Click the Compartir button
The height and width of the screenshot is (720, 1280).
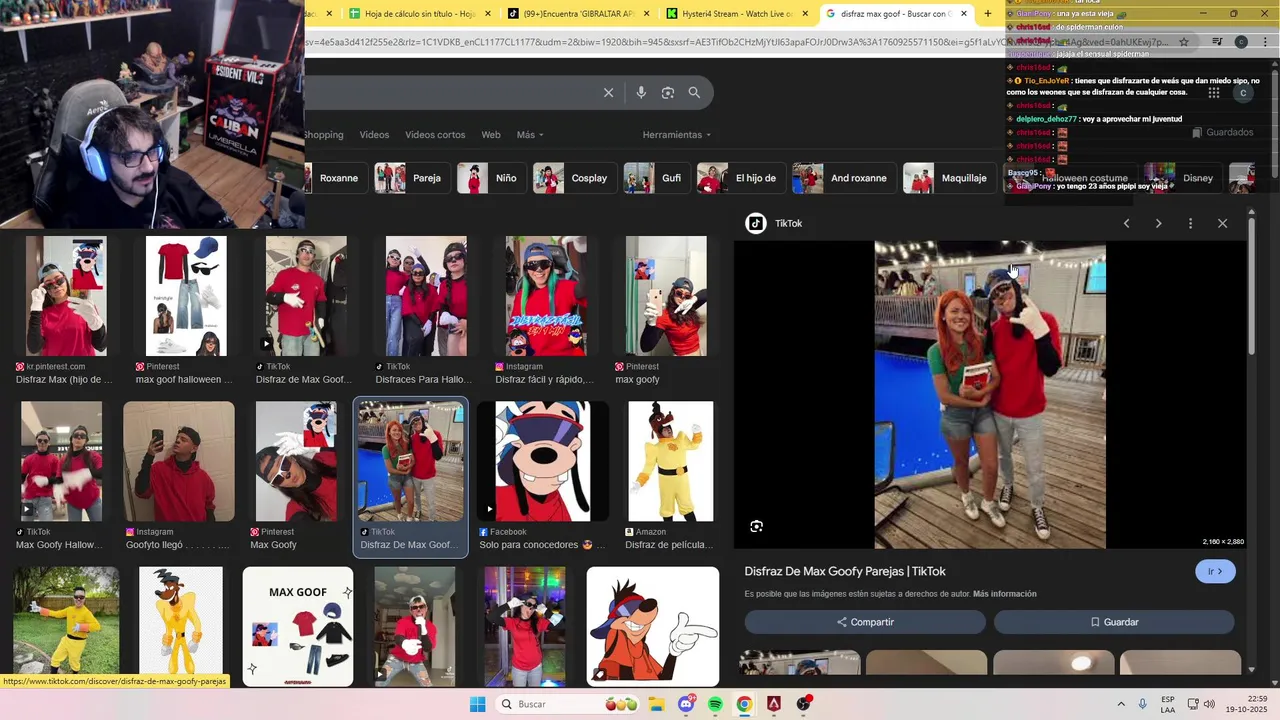[865, 622]
